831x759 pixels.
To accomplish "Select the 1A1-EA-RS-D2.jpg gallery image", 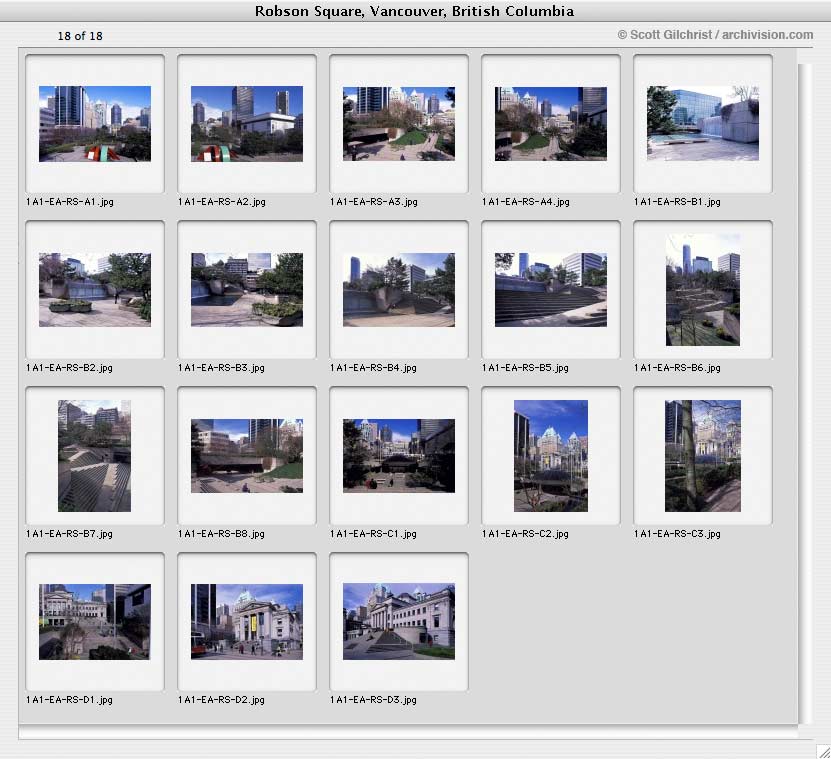I will click(x=247, y=622).
